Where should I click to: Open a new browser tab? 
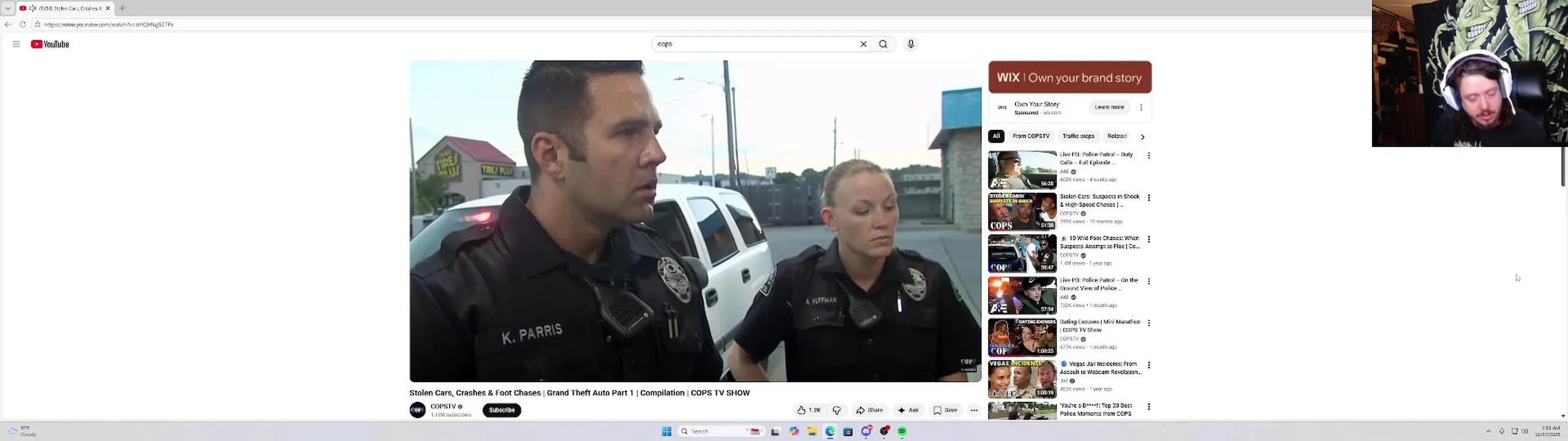click(123, 8)
